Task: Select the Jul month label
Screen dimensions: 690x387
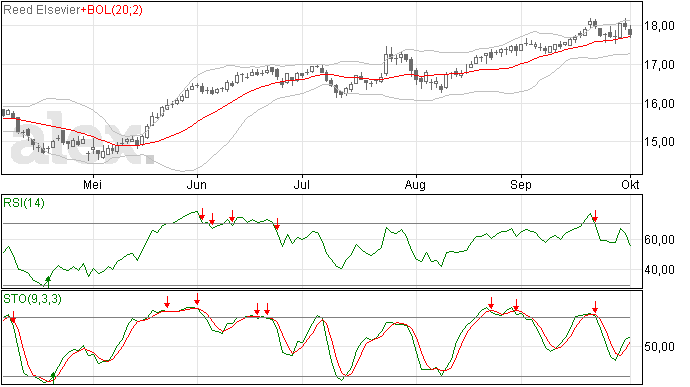Action: tap(302, 184)
